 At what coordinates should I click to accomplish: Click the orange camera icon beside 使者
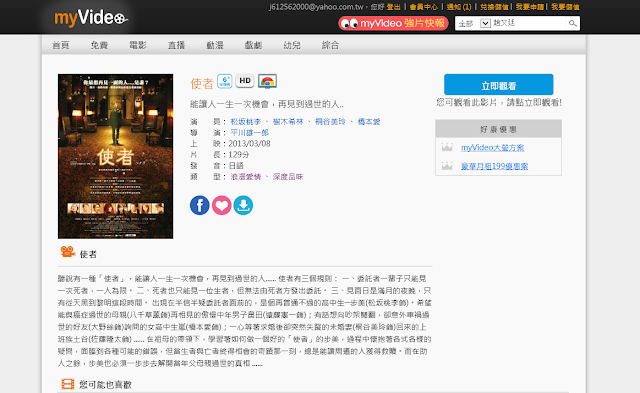tap(67, 251)
